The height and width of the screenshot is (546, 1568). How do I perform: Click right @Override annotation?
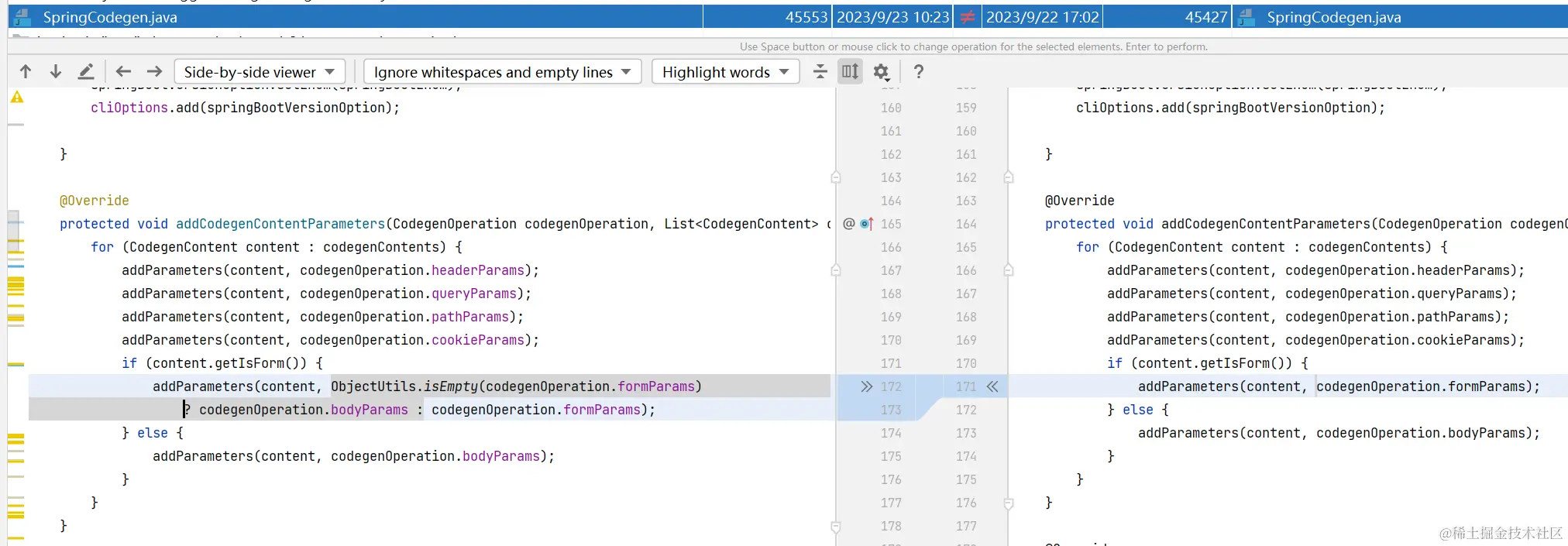[1080, 201]
